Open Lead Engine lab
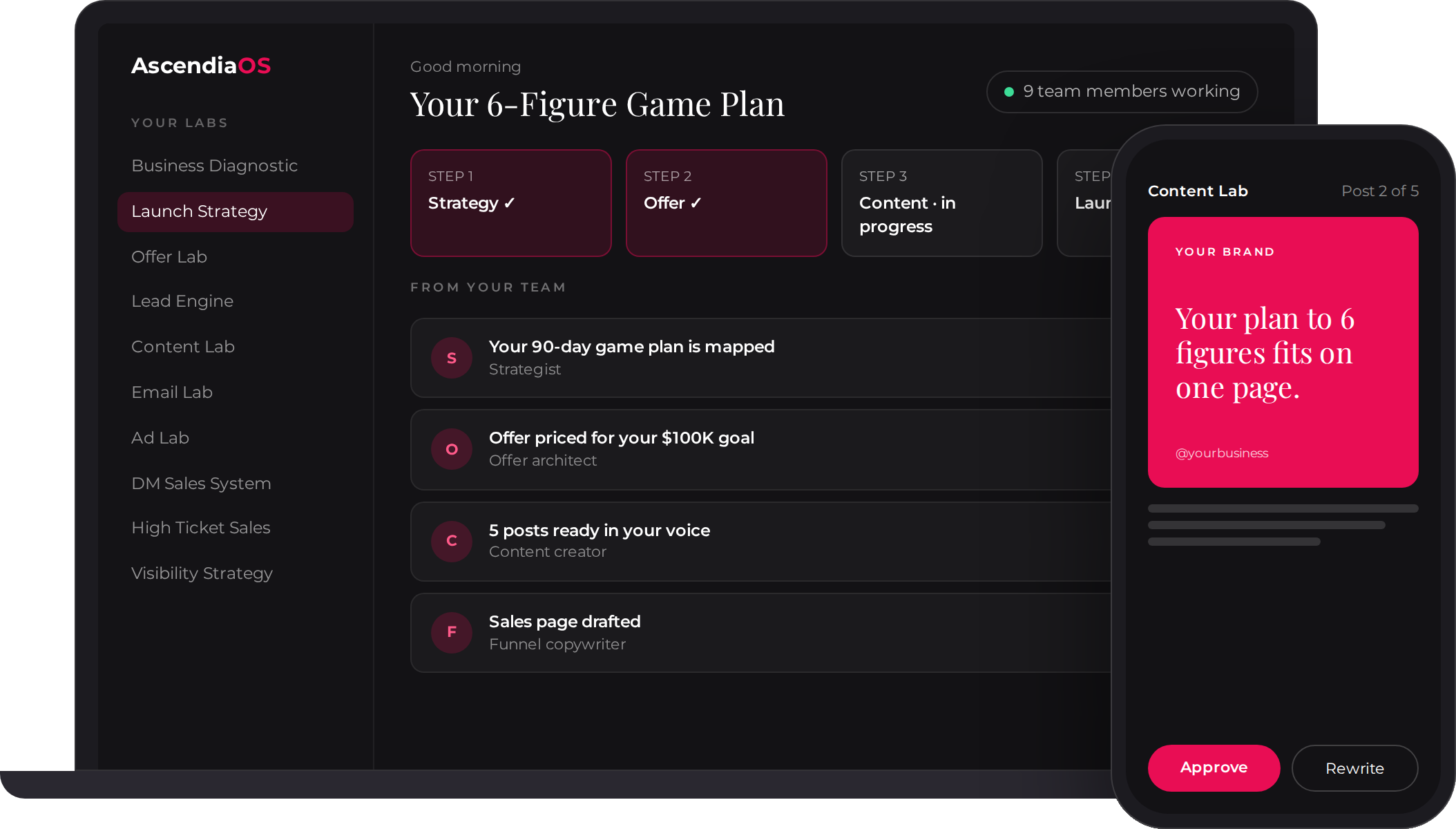The width and height of the screenshot is (1456, 829). click(182, 301)
